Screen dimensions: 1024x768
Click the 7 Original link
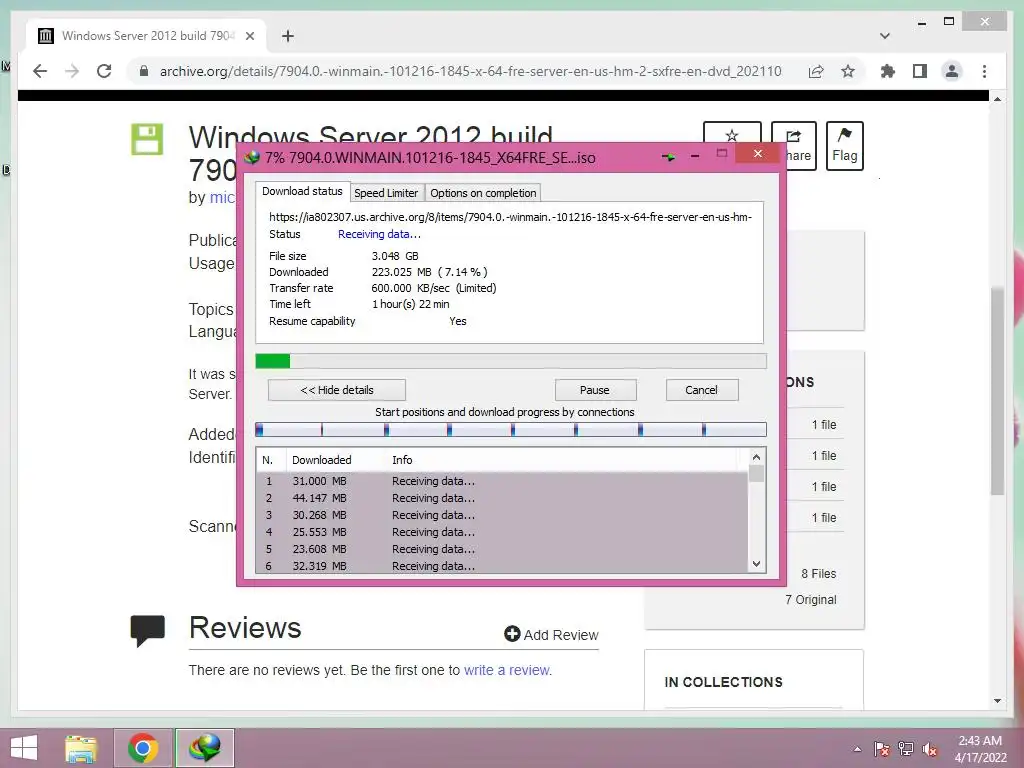(x=810, y=600)
